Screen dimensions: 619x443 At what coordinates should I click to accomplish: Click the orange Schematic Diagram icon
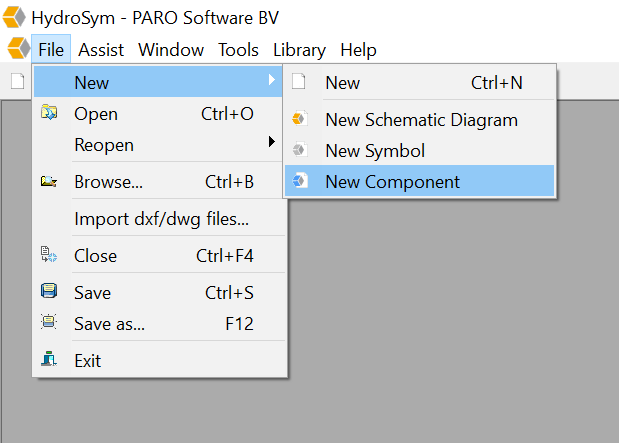[x=300, y=118]
